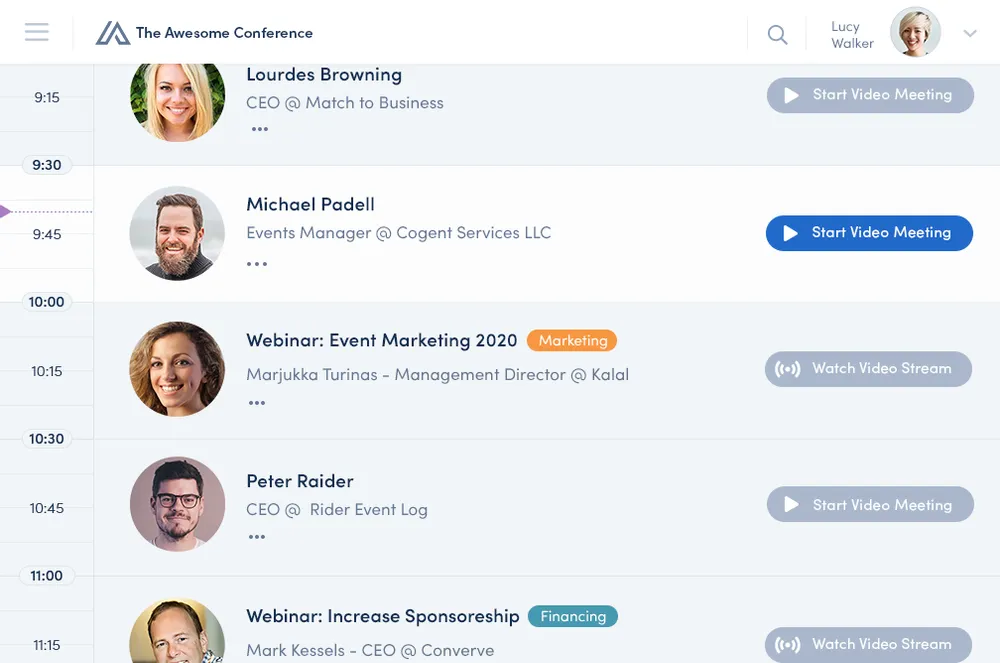Open more options dots under Michael Padell
The height and width of the screenshot is (663, 1000).
point(257,264)
